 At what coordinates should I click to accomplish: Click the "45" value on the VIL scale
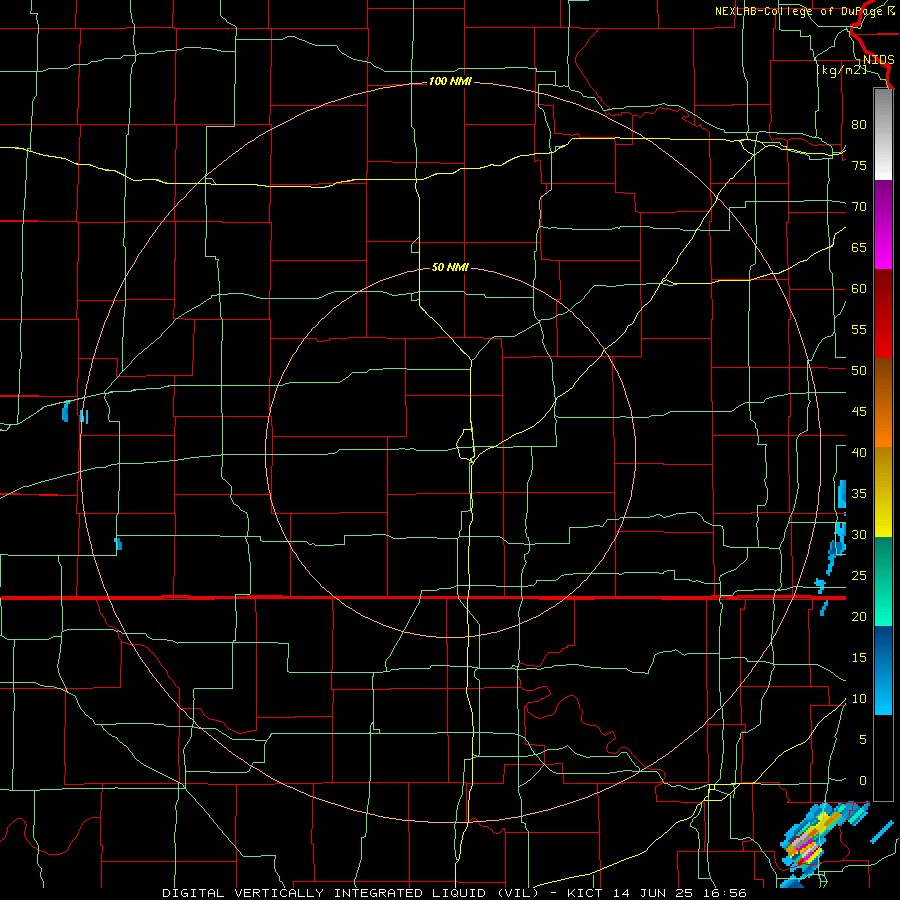coord(859,412)
